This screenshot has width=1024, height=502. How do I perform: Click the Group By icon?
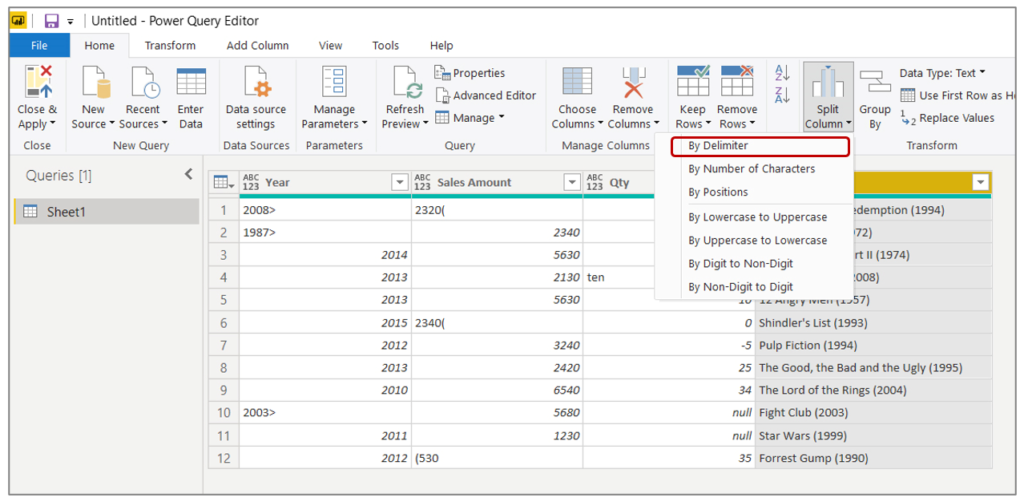pos(875,82)
